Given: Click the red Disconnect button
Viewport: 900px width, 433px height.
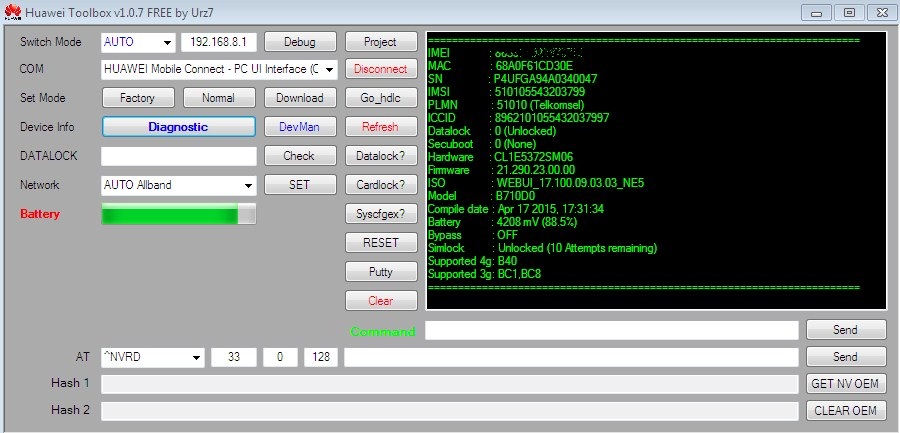Looking at the screenshot, I should 381,69.
